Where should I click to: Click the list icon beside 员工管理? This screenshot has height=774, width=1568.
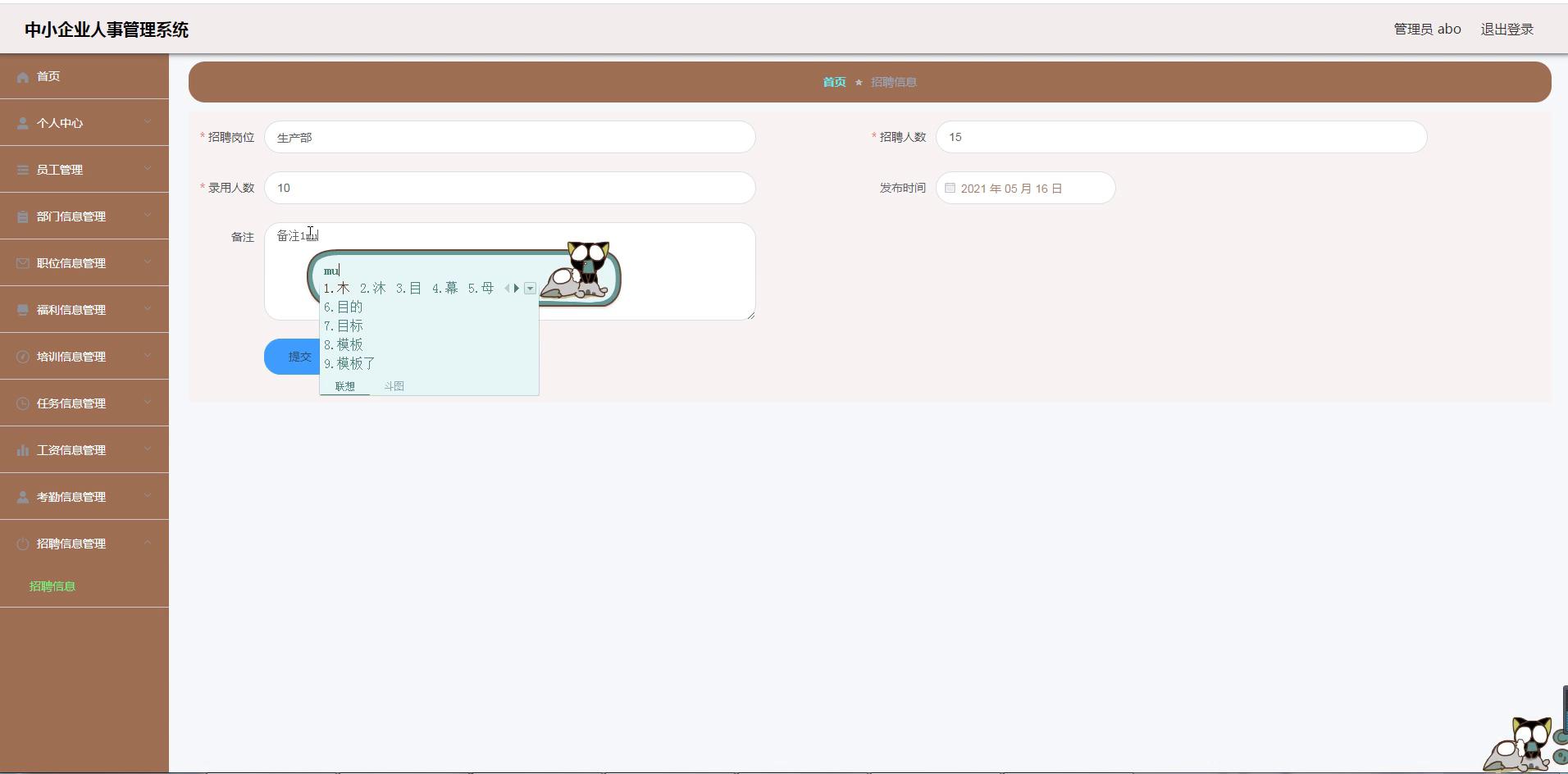point(23,170)
